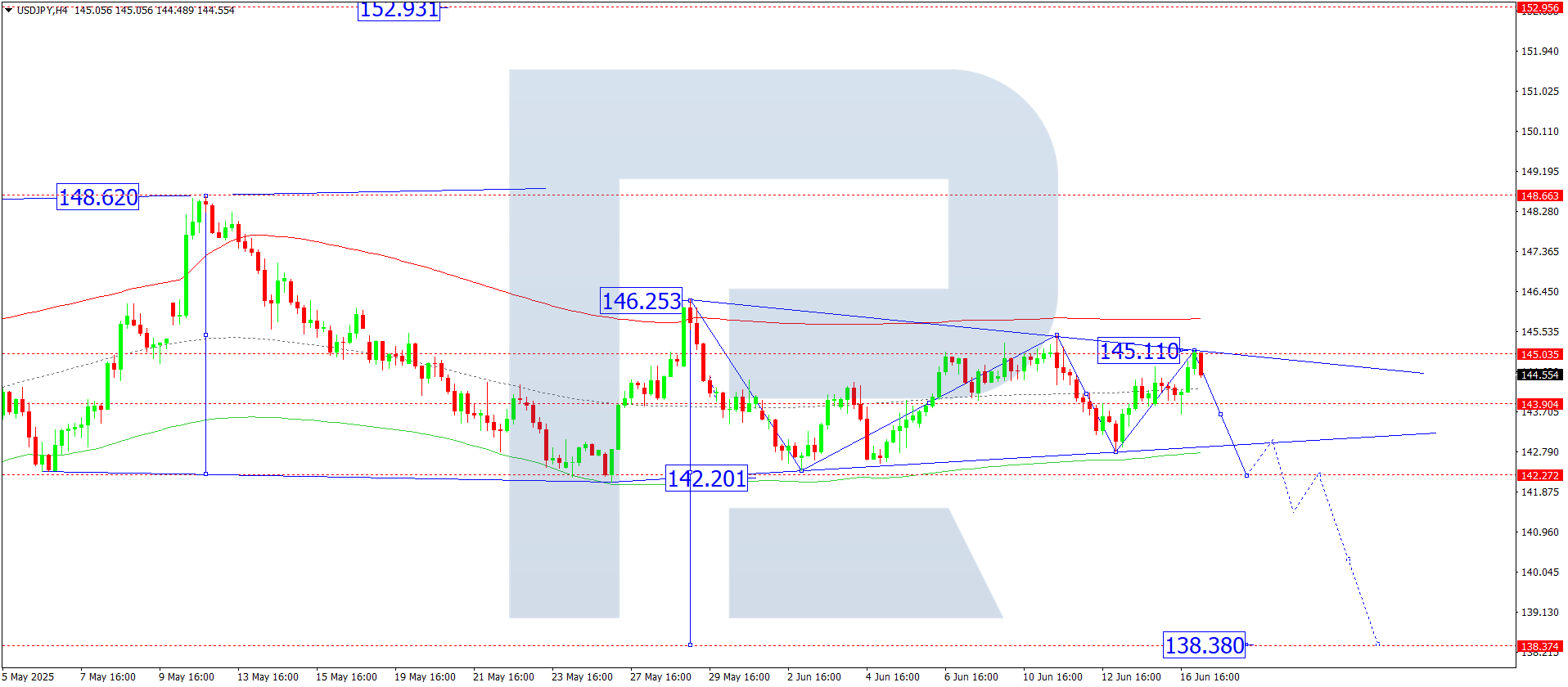Click the 149.195 price scale value
The height and width of the screenshot is (687, 1568).
click(1540, 171)
